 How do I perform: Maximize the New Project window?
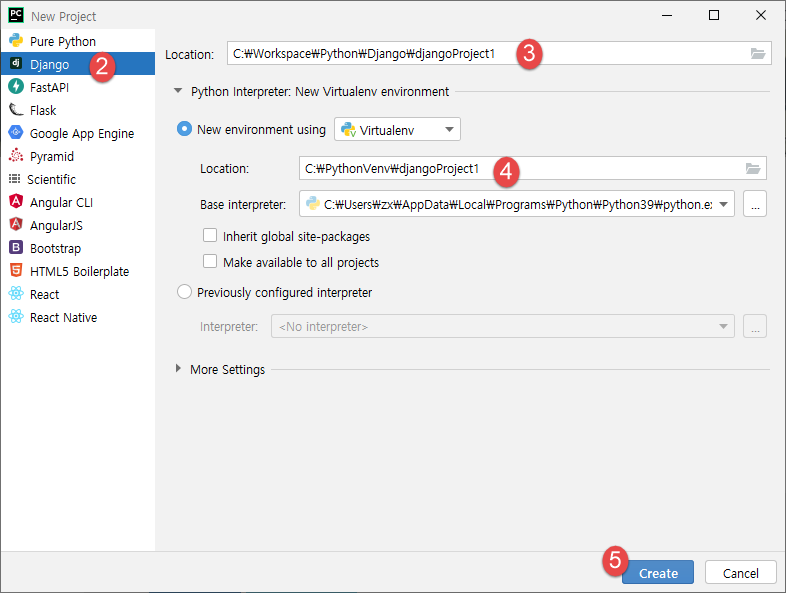[714, 16]
